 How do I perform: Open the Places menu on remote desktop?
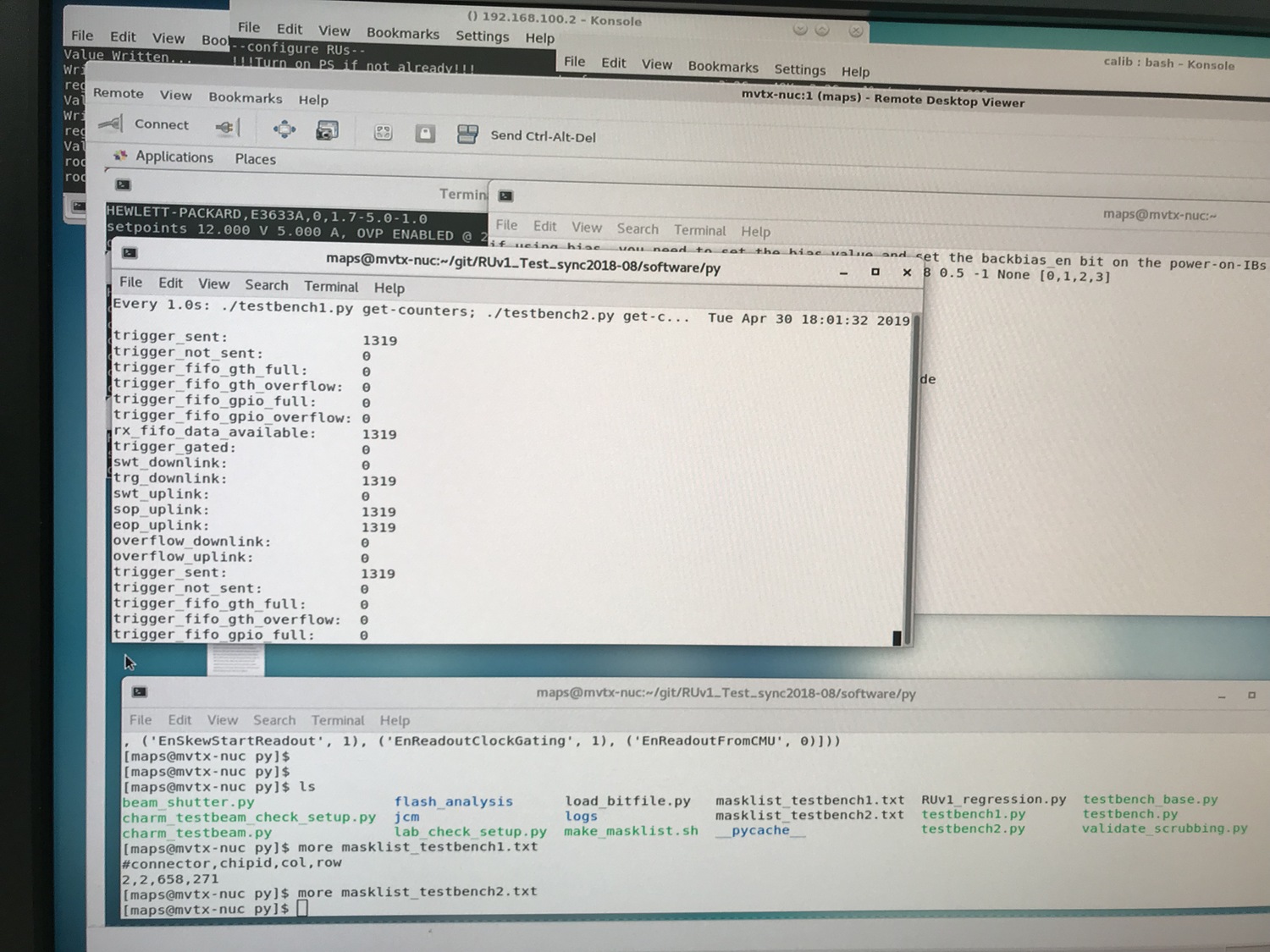[x=256, y=159]
